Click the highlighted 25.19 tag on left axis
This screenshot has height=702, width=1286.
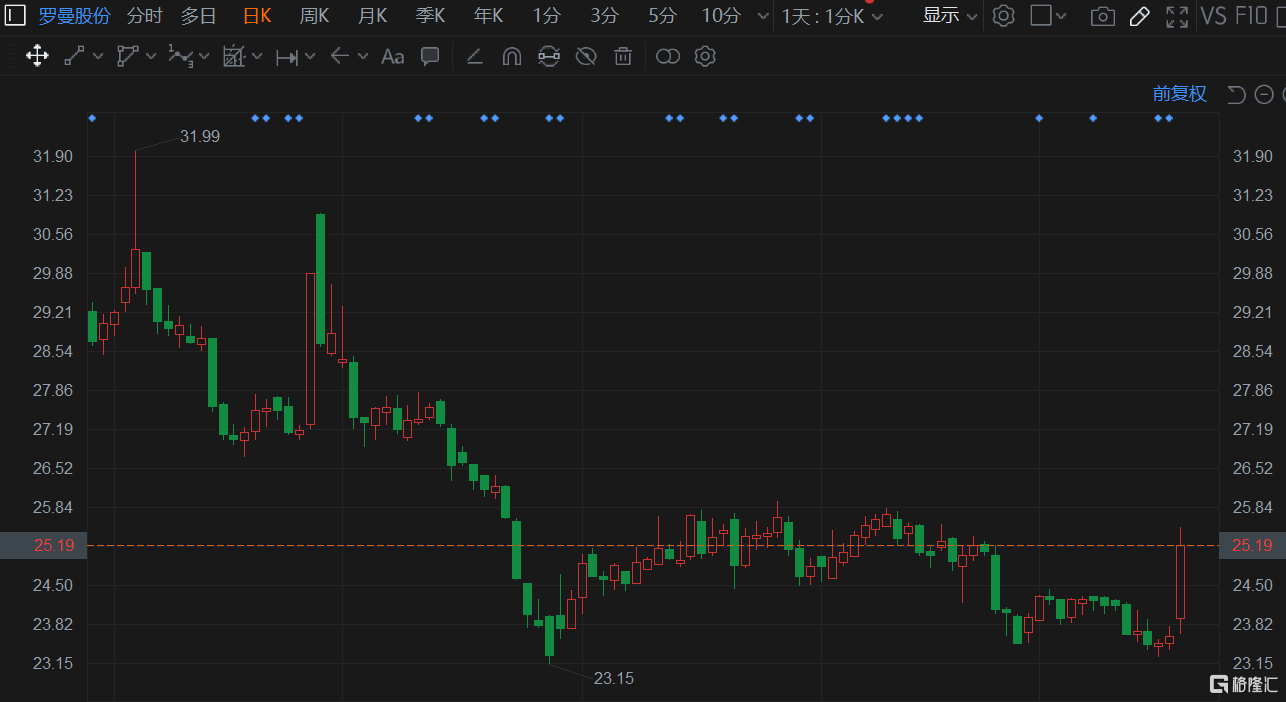pyautogui.click(x=43, y=545)
